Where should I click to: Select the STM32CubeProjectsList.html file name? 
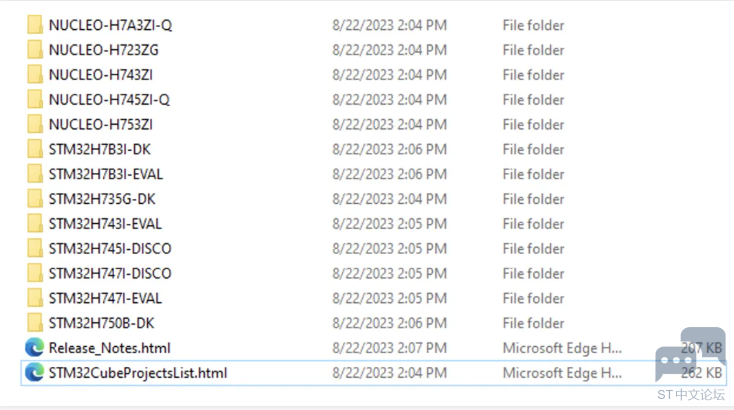tap(138, 373)
